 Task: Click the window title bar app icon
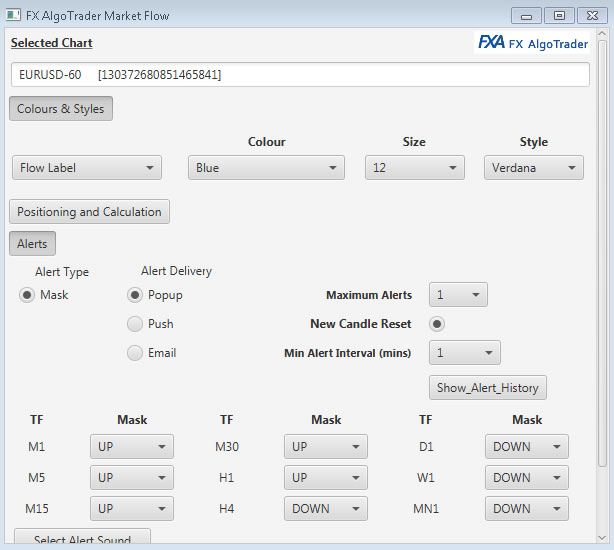point(14,16)
